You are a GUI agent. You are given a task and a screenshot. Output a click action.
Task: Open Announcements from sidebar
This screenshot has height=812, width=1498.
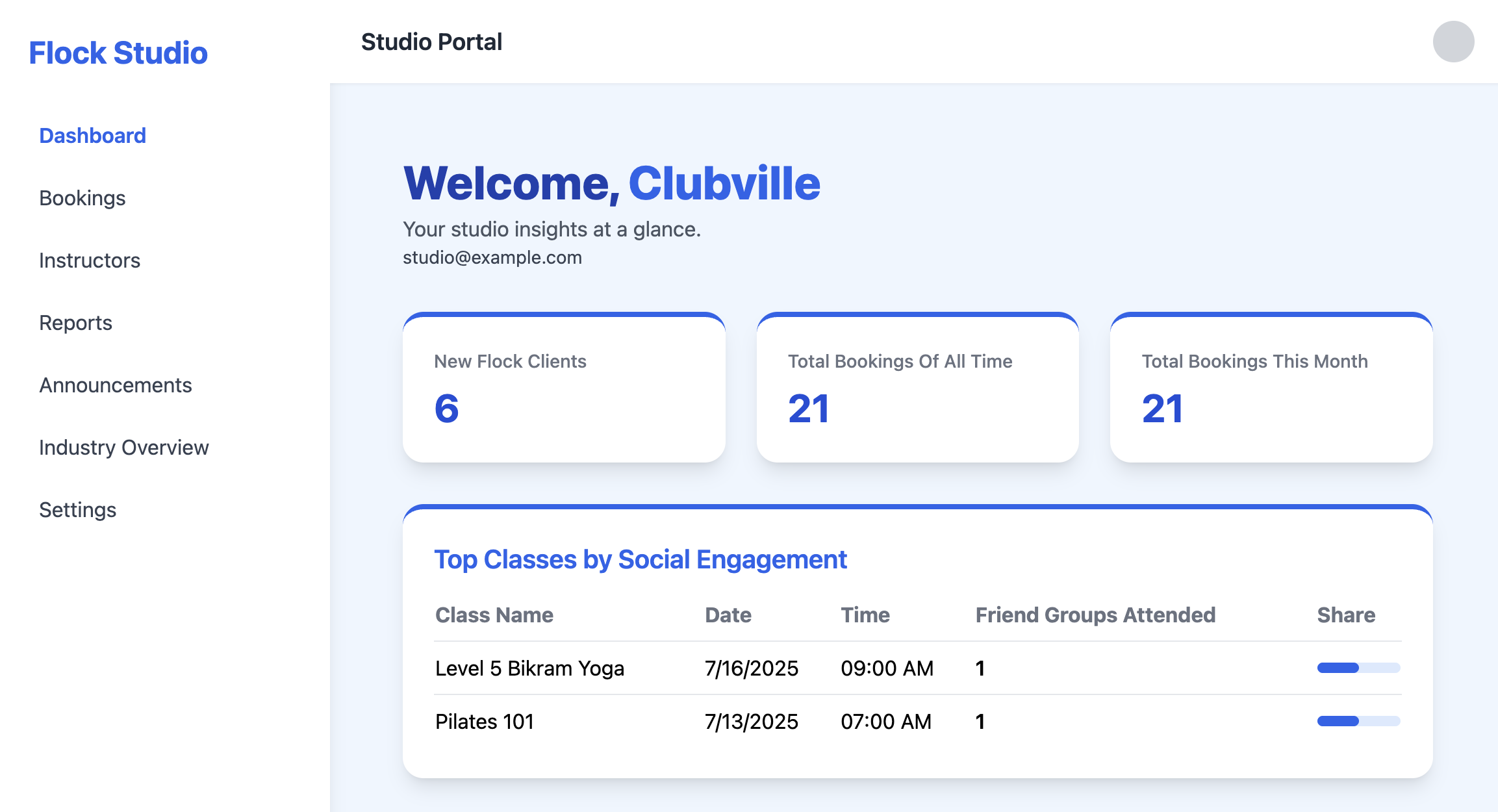116,385
